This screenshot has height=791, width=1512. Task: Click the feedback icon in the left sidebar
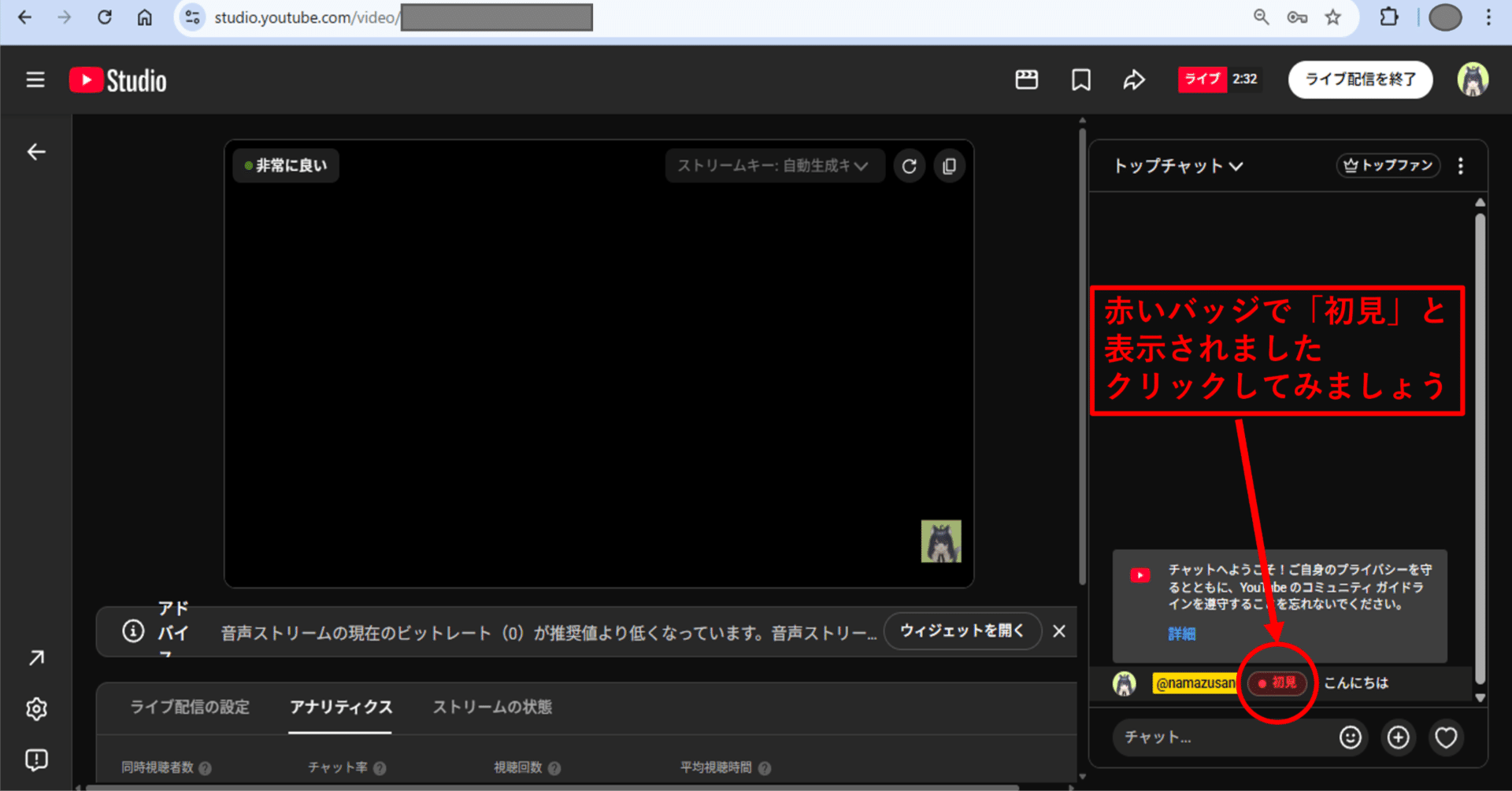36,760
